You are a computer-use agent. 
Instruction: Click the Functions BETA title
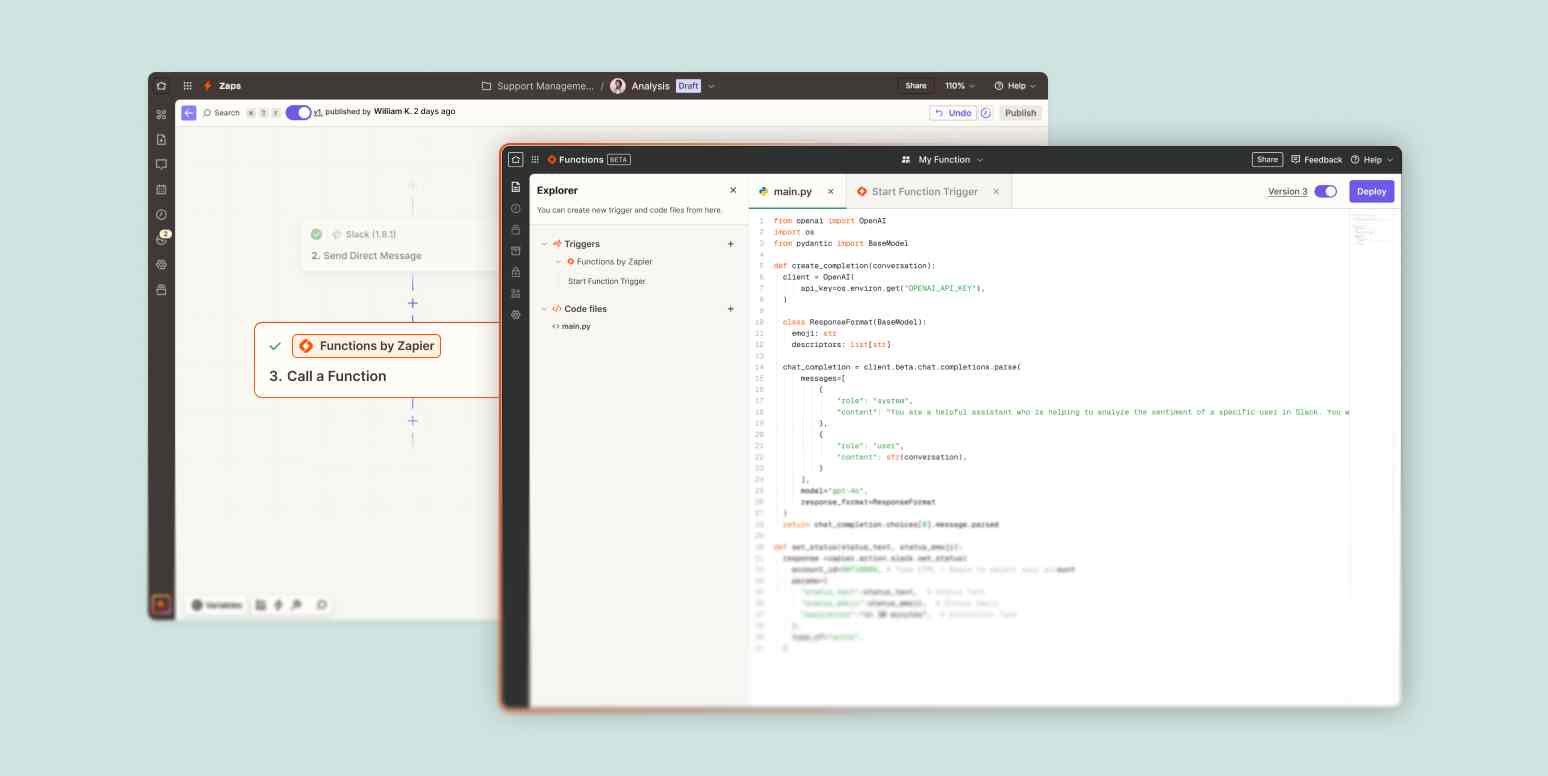pyautogui.click(x=589, y=160)
